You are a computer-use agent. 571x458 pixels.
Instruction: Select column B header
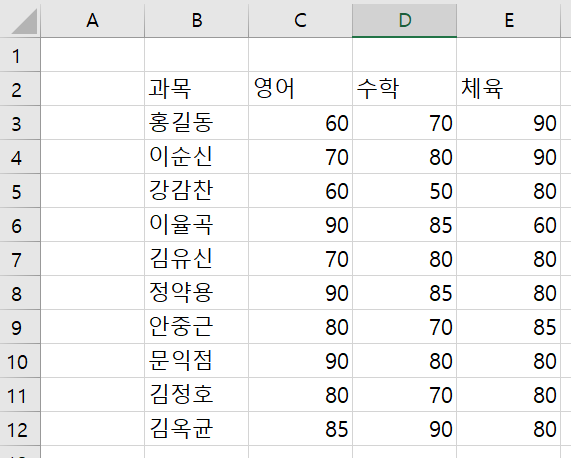pos(197,20)
